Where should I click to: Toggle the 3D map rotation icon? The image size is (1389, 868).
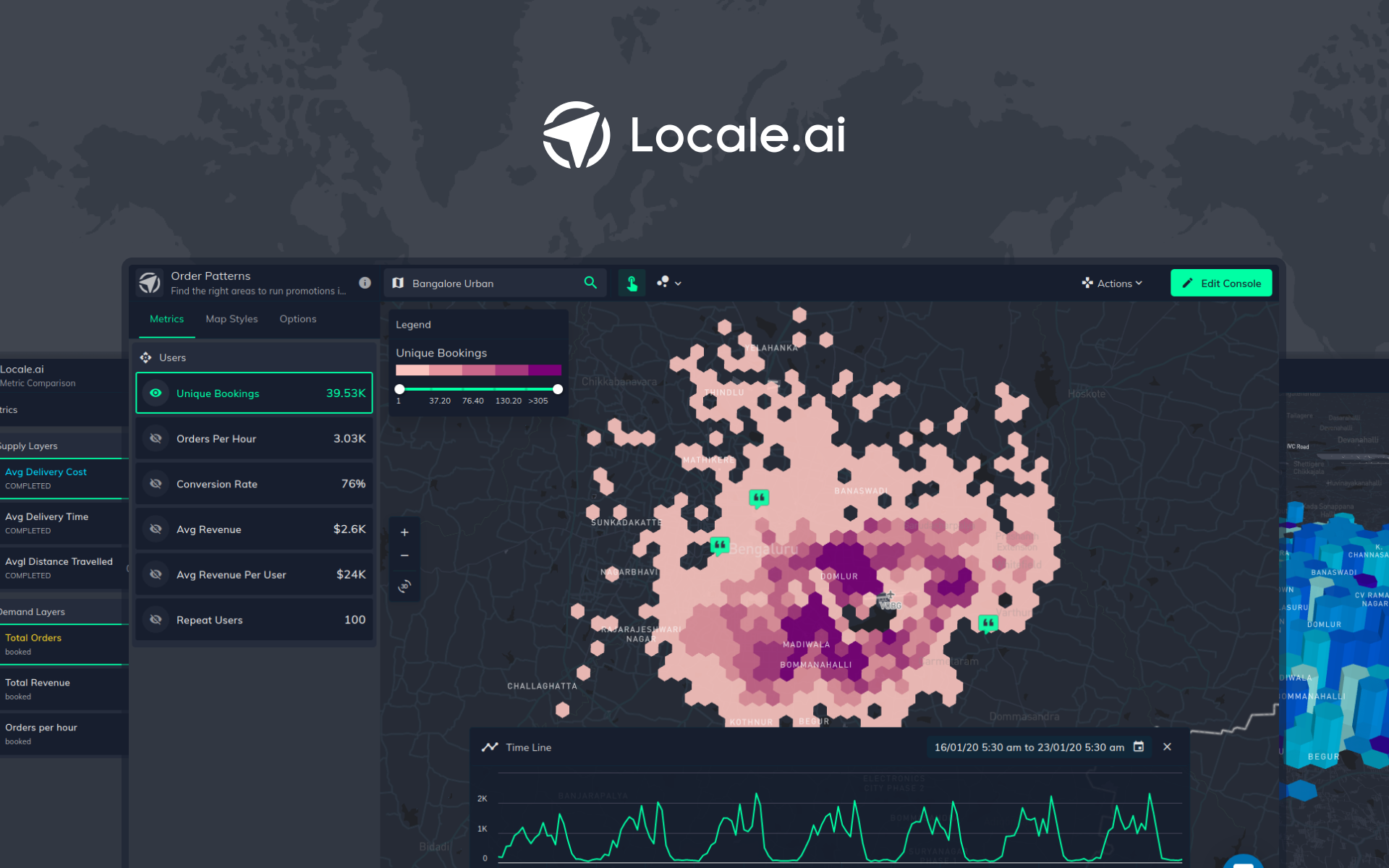click(x=404, y=585)
